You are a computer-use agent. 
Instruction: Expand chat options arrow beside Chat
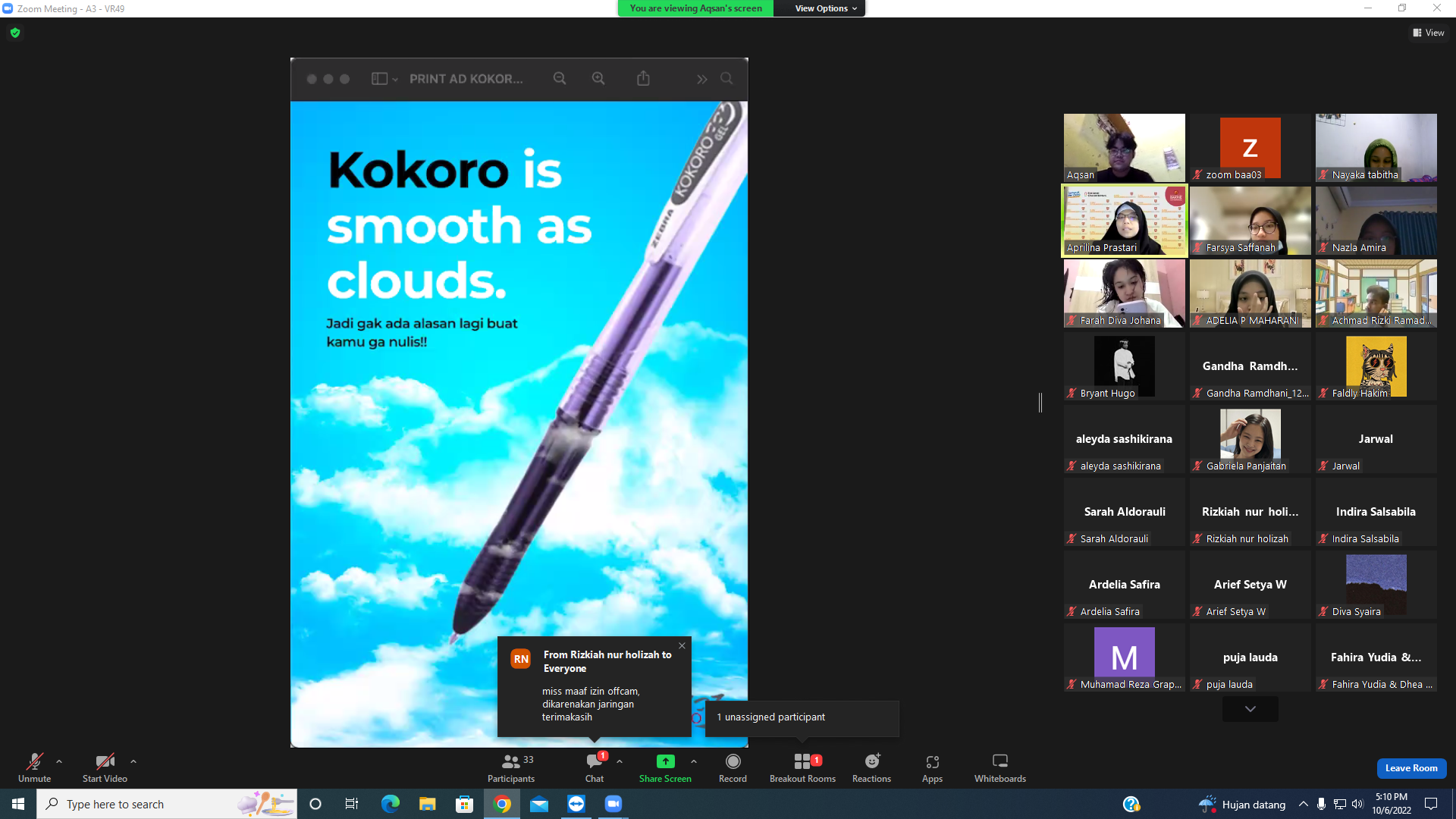[x=620, y=761]
